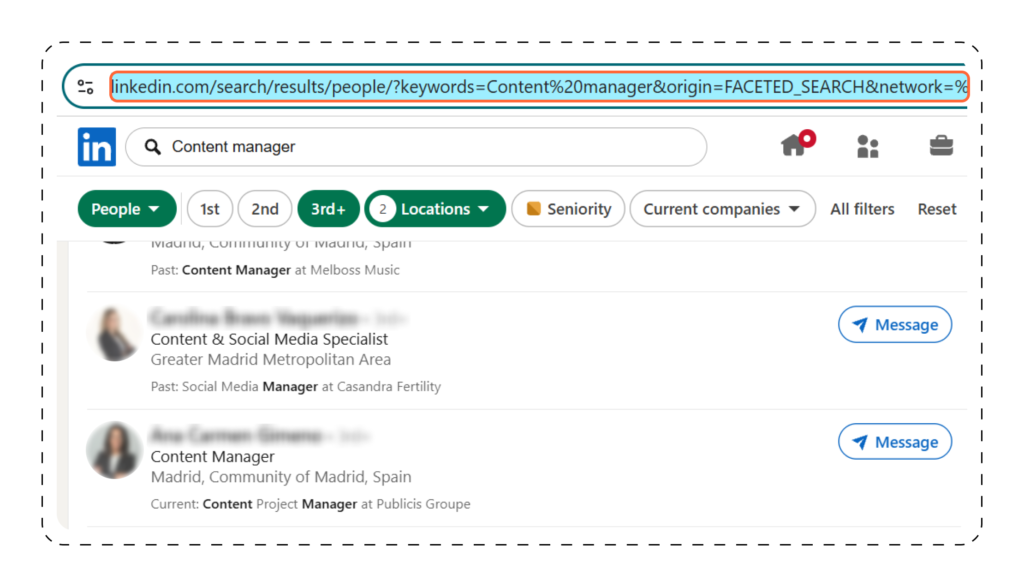The height and width of the screenshot is (587, 1024).
Task: Message the Publicis Groupe Content Manager
Action: pos(895,442)
